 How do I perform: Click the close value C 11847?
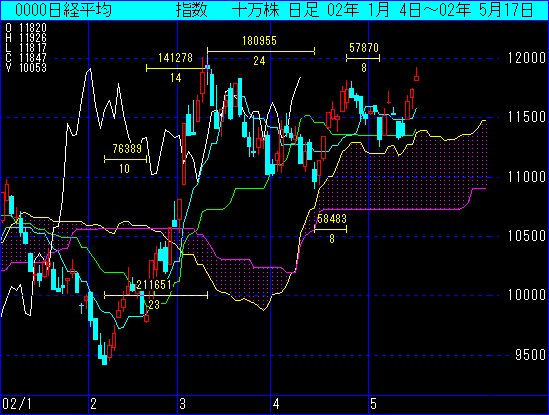[26, 57]
